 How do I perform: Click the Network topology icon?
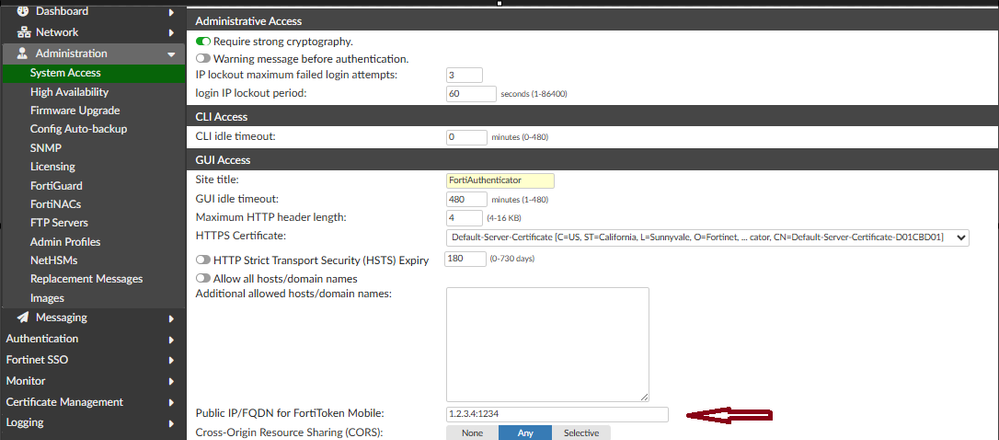(x=22, y=32)
